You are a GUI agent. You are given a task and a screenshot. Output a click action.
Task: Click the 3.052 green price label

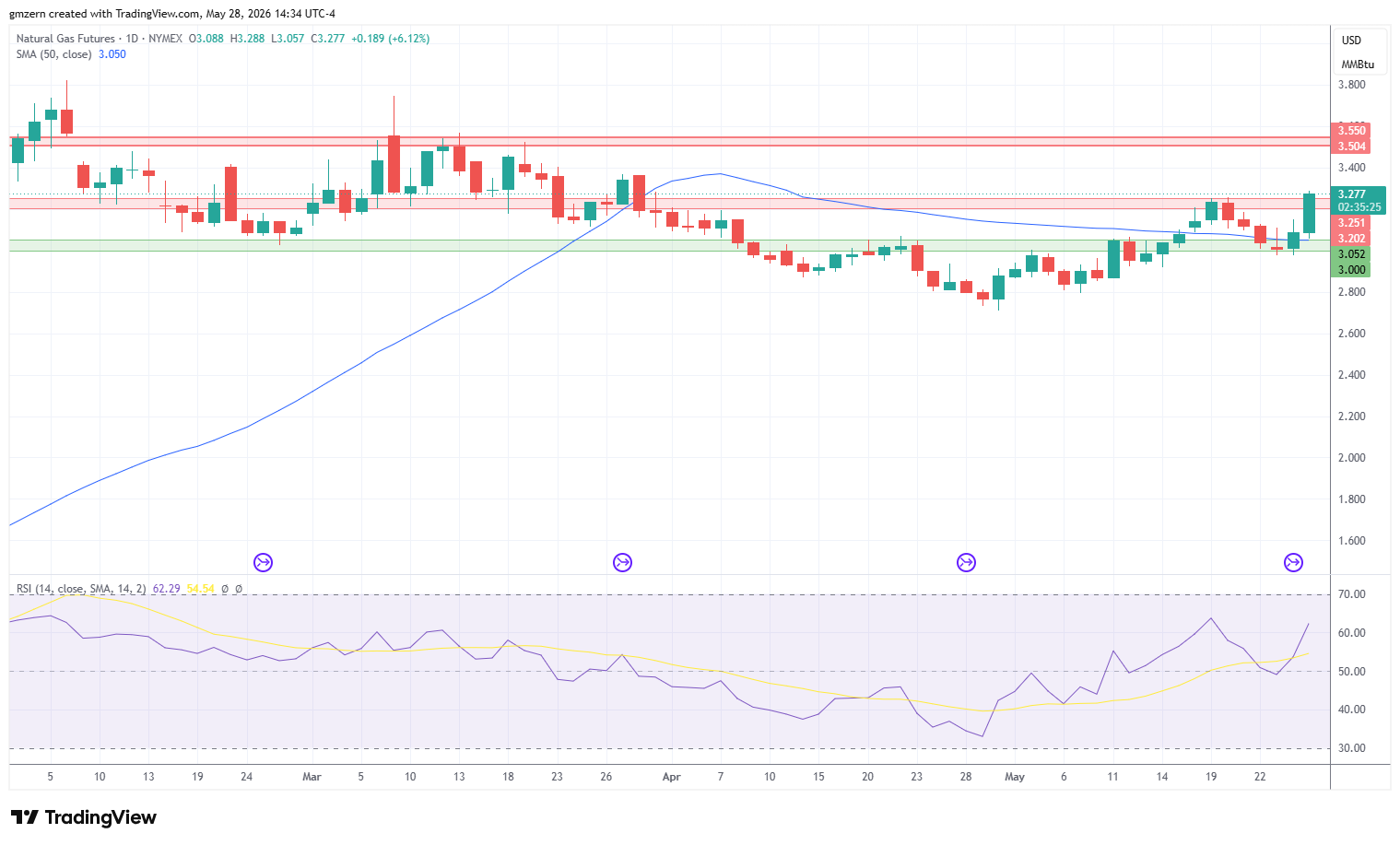click(1351, 254)
